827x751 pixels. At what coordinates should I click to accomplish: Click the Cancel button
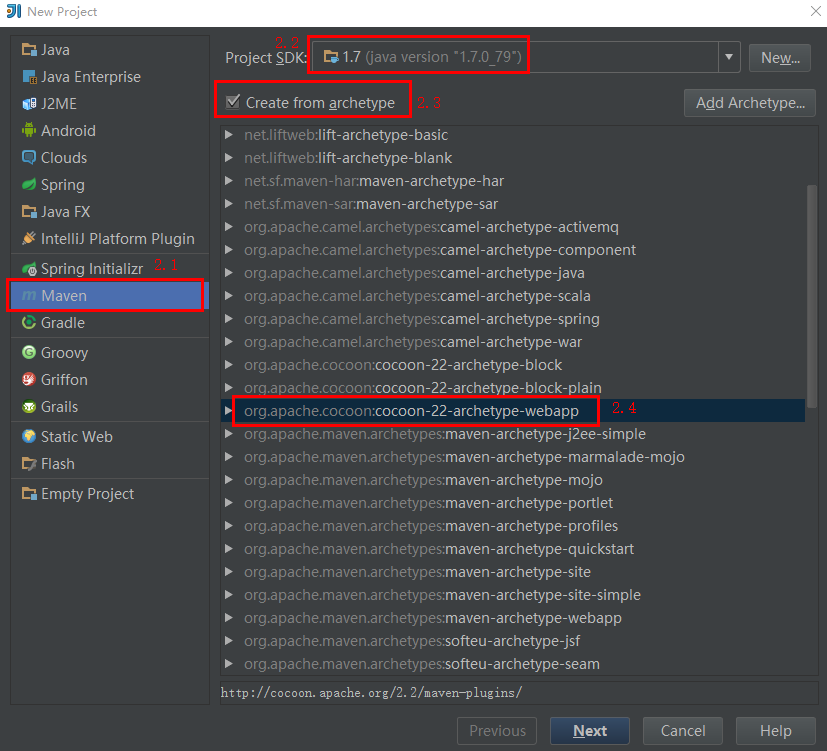click(x=683, y=730)
